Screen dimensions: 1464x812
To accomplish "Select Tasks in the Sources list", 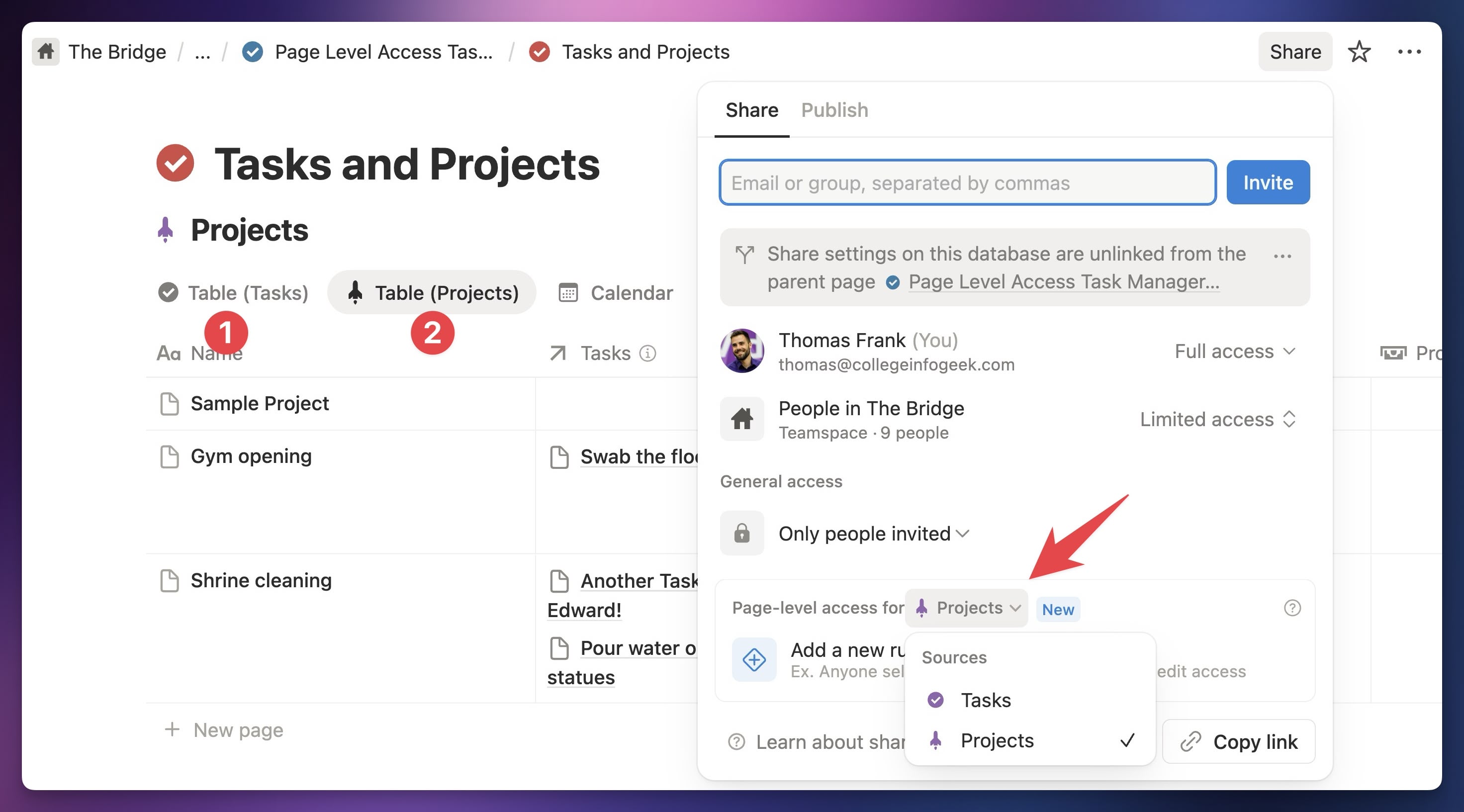I will point(986,700).
